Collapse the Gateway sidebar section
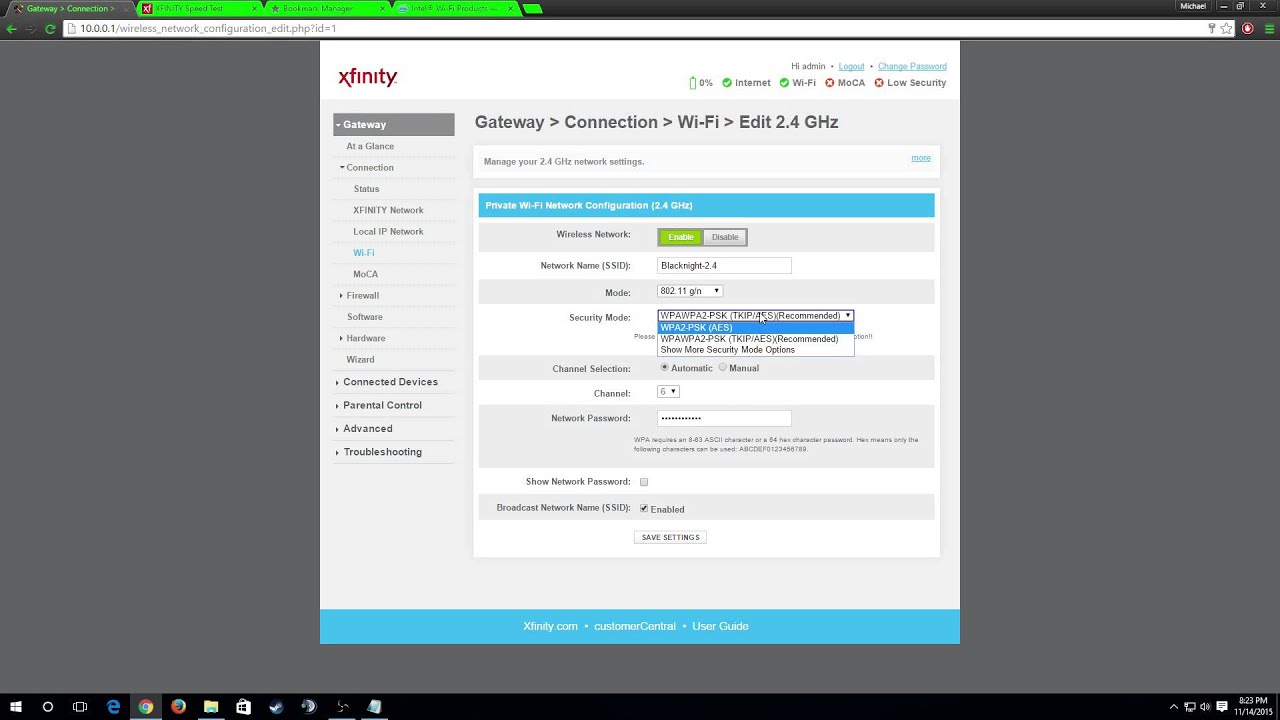 coord(394,125)
